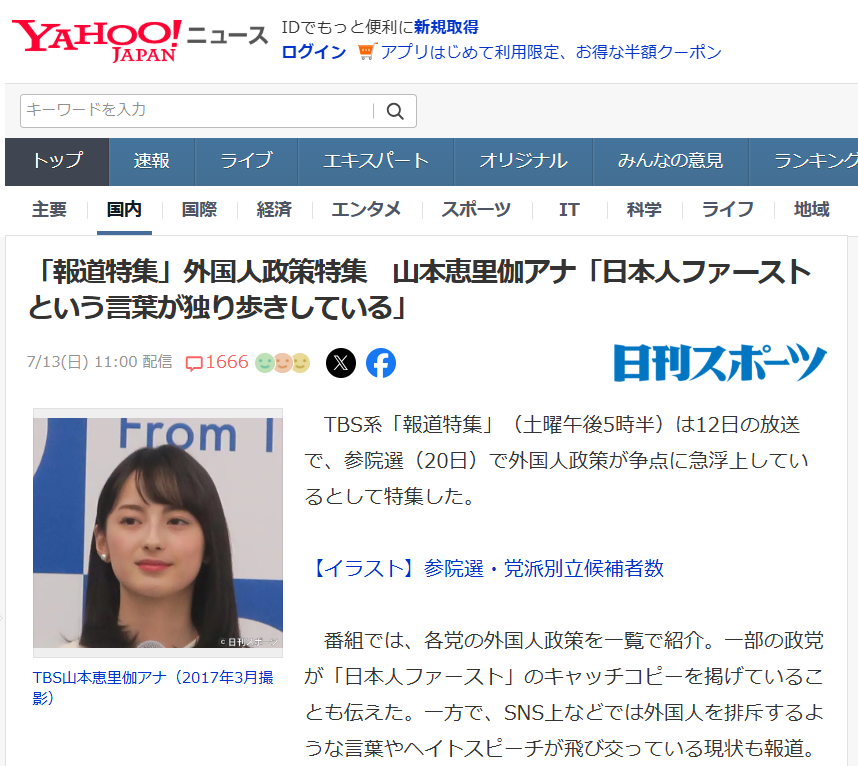Open the article photo thumbnail

158,532
